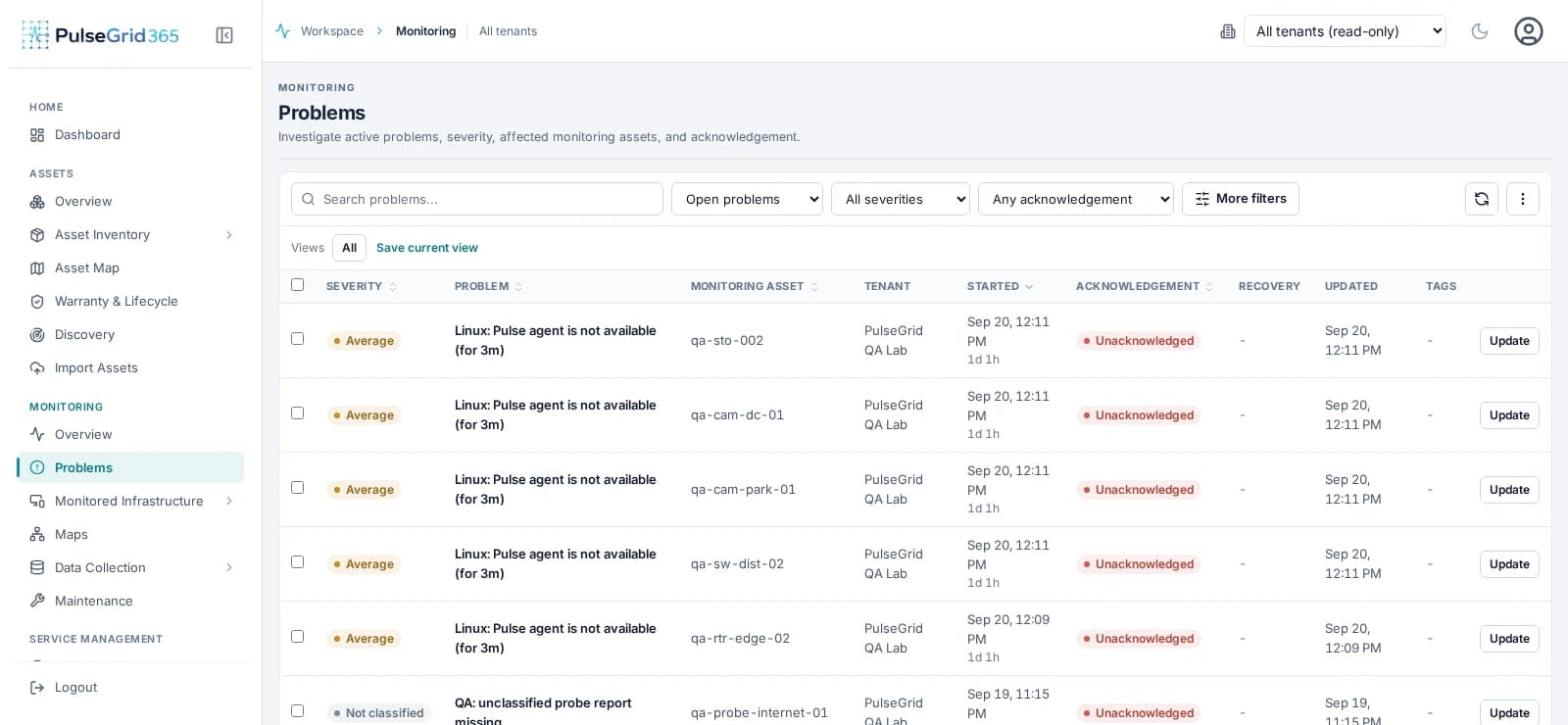Click Update for qa-rtr-edge-02
The width and height of the screenshot is (1568, 725).
pos(1509,639)
